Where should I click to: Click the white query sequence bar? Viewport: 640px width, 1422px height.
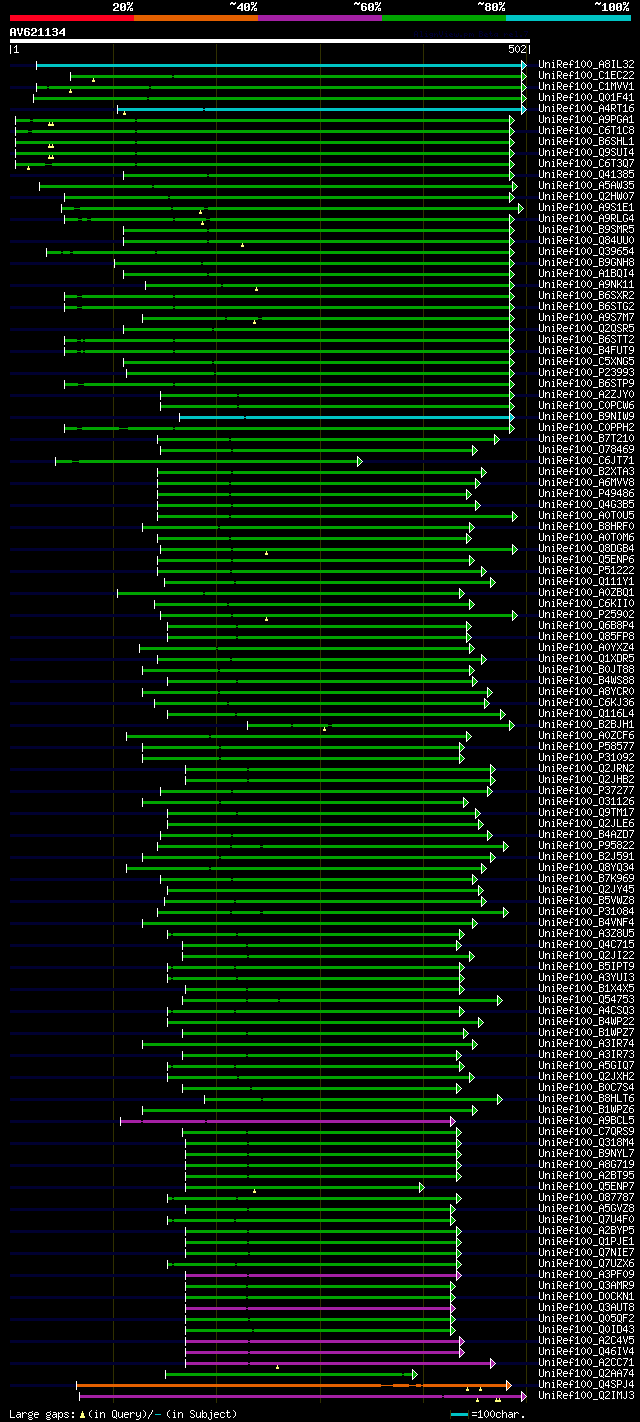(269, 41)
